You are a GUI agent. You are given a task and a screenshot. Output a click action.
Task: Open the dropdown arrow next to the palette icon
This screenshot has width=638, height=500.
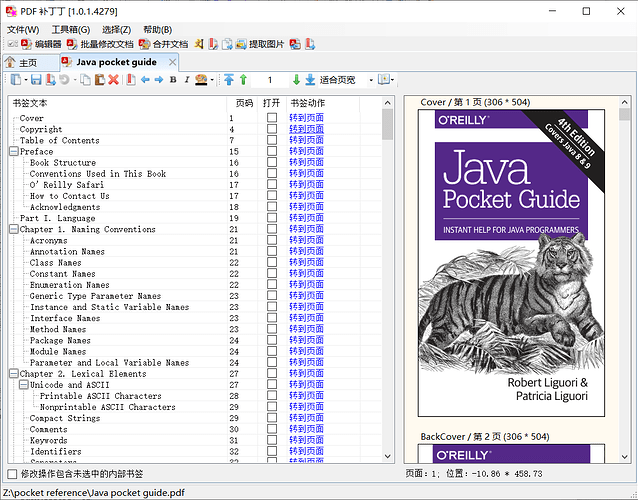click(x=212, y=80)
